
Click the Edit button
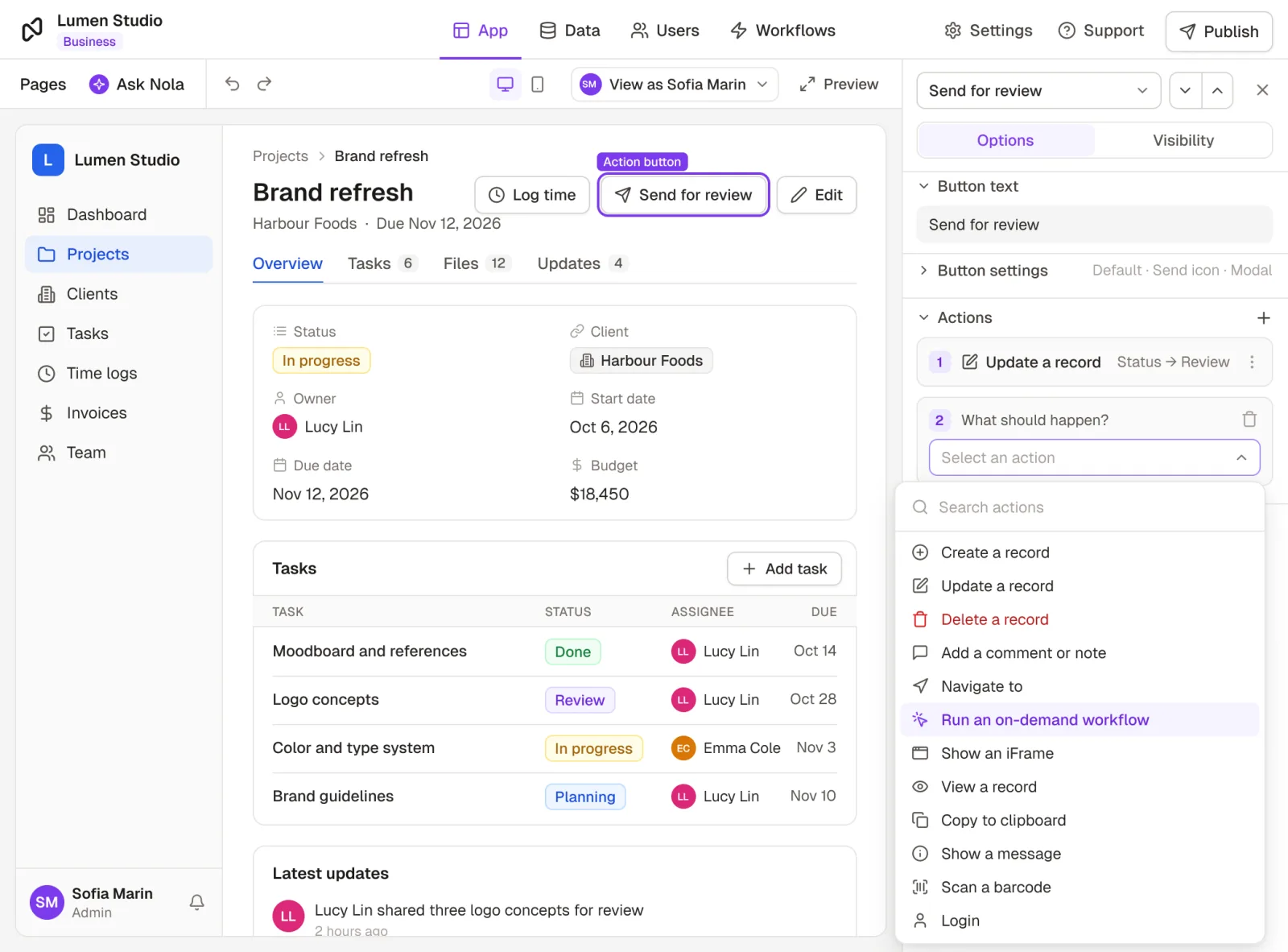click(816, 195)
